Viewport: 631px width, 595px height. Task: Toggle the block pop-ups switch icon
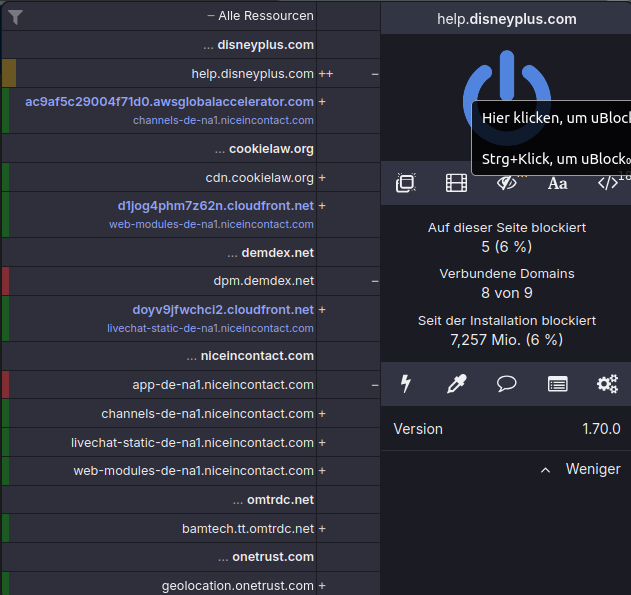coord(406,183)
